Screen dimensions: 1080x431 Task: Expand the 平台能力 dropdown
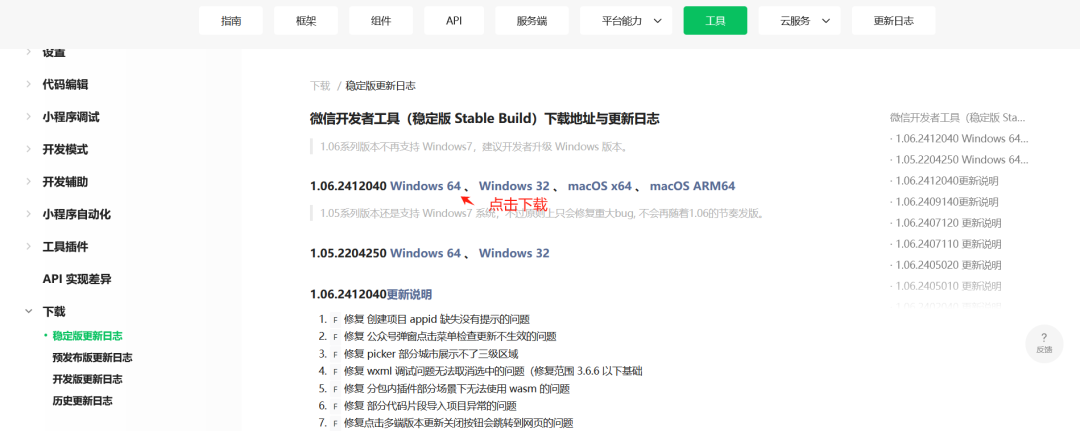coord(626,21)
